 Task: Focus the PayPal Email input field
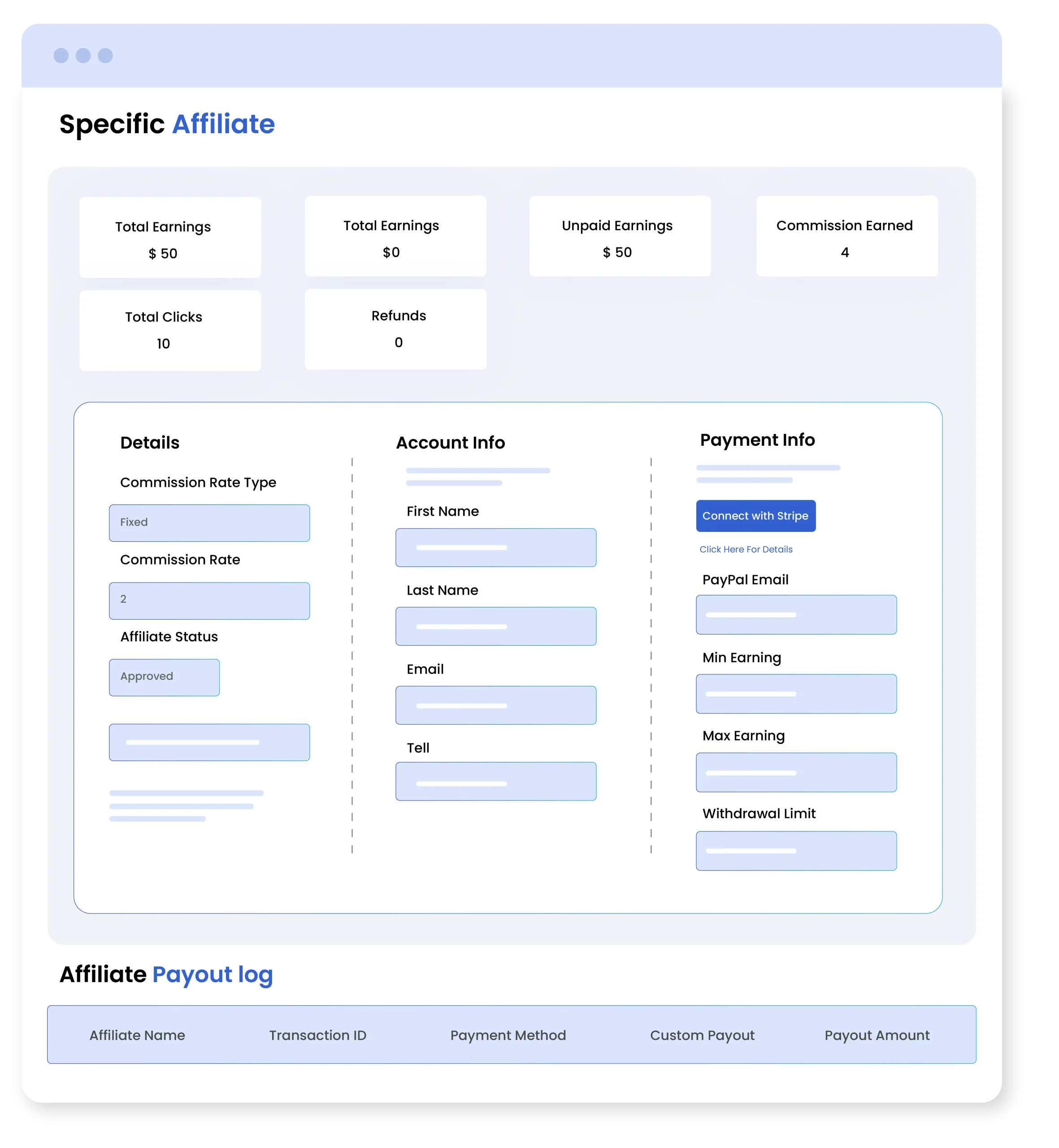point(796,614)
